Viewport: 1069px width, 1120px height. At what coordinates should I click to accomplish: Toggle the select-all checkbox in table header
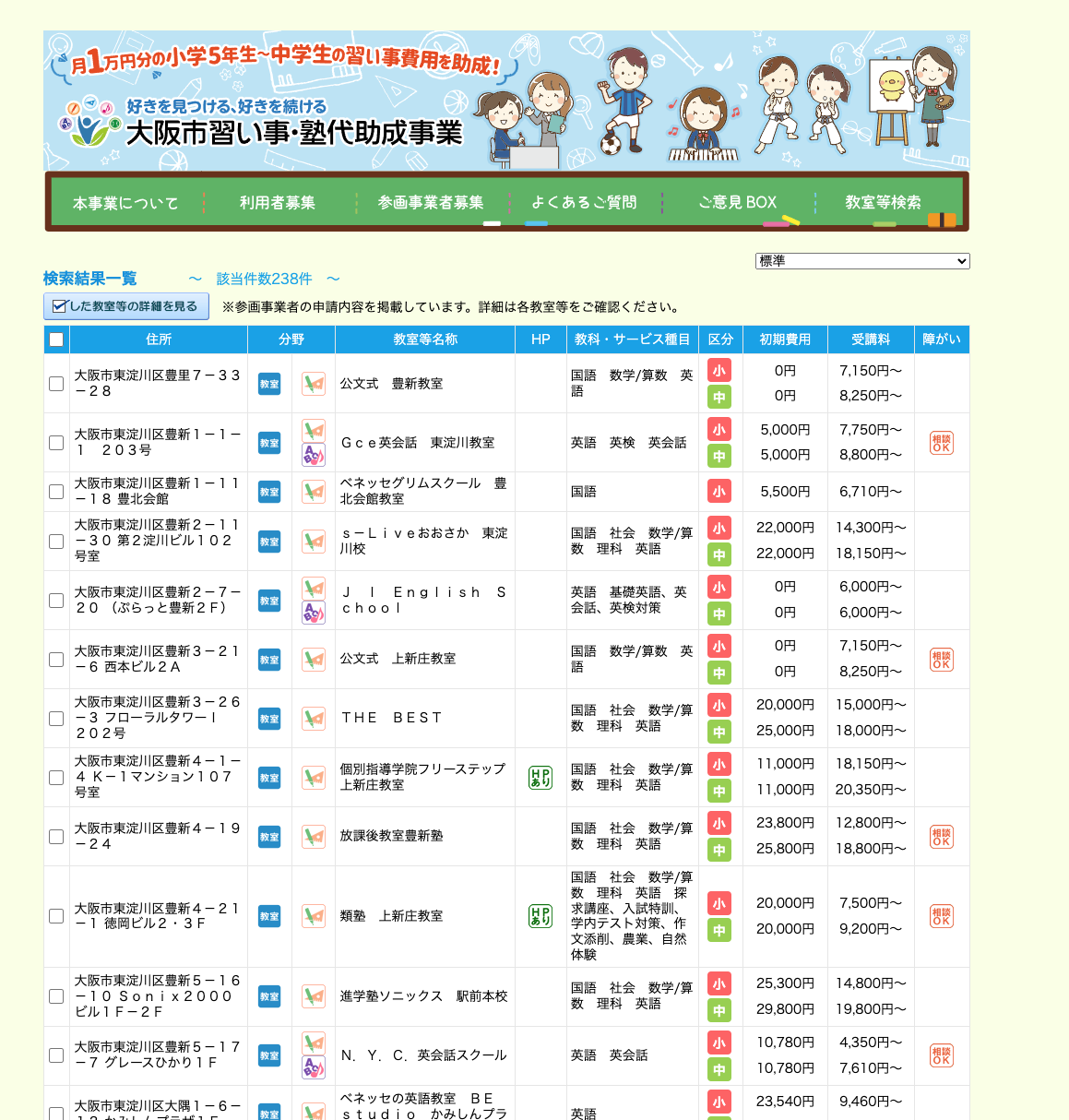tap(56, 340)
